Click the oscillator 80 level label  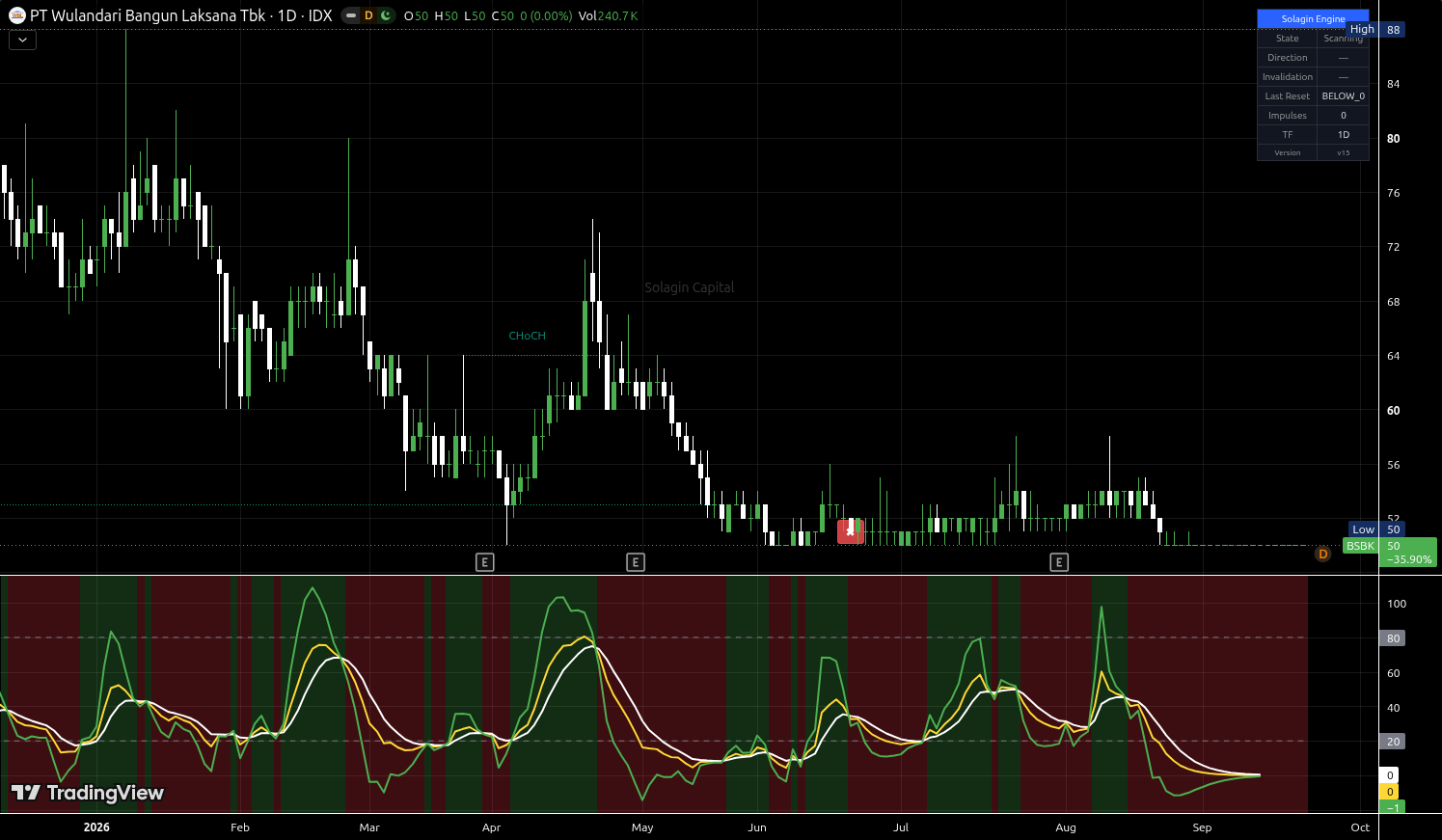click(x=1393, y=638)
